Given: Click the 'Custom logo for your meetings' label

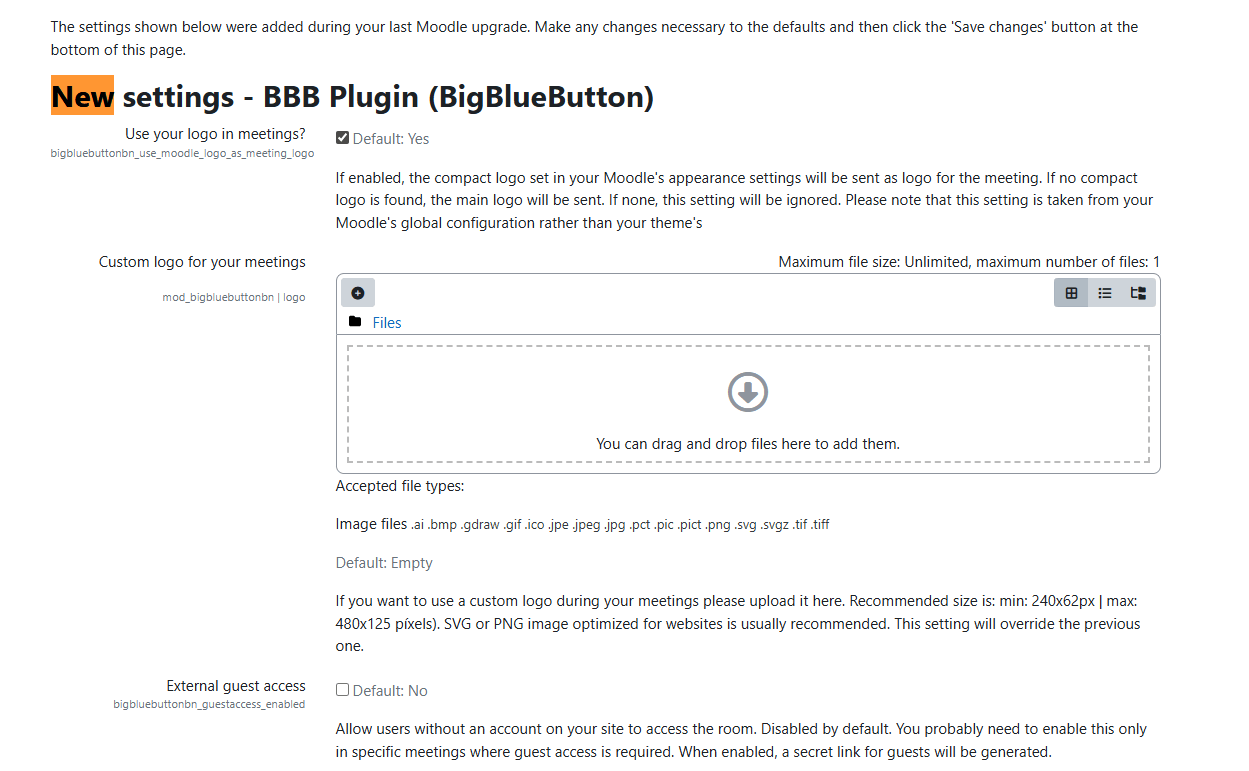Looking at the screenshot, I should (202, 262).
